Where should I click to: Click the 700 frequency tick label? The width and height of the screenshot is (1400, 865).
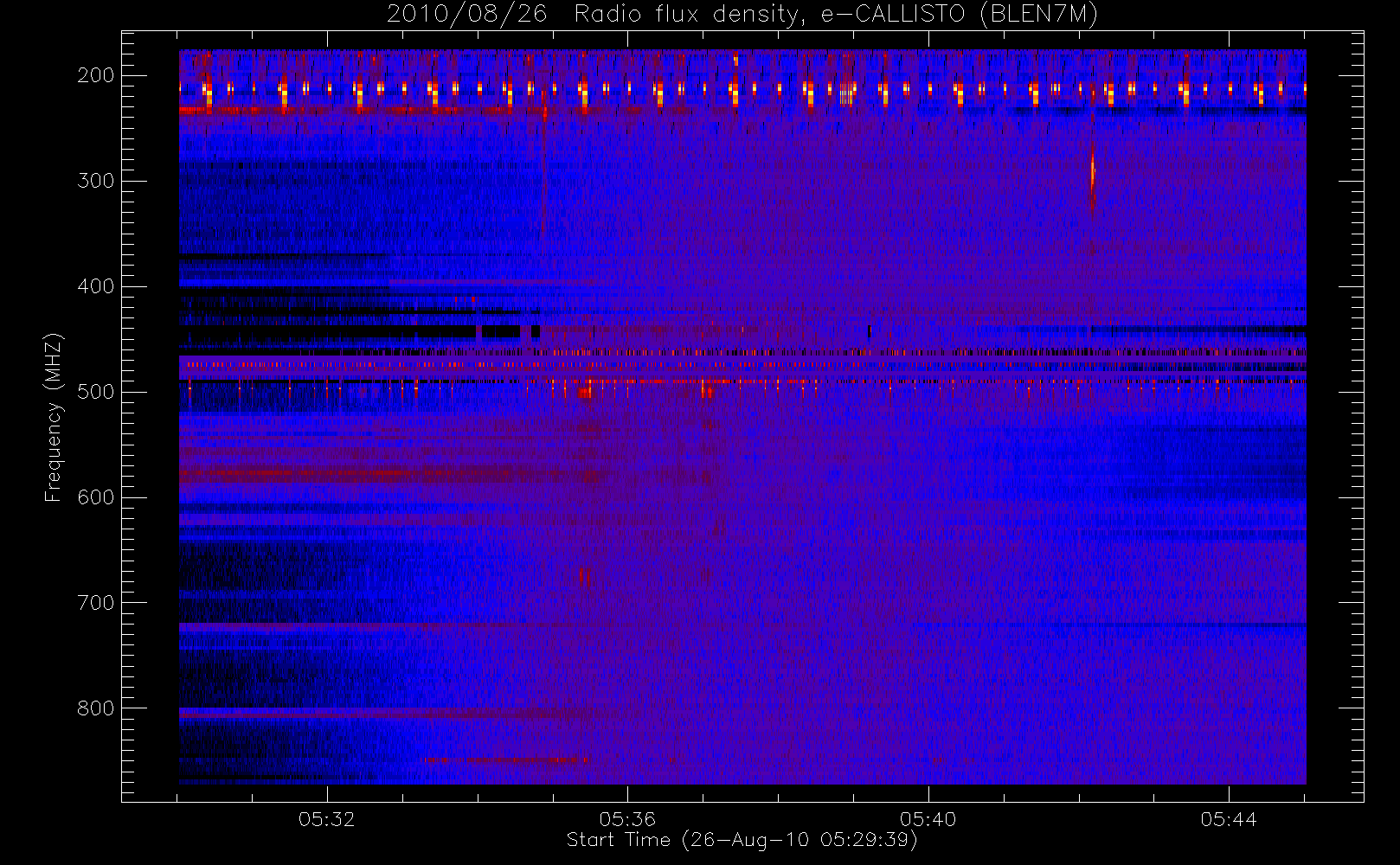96,603
